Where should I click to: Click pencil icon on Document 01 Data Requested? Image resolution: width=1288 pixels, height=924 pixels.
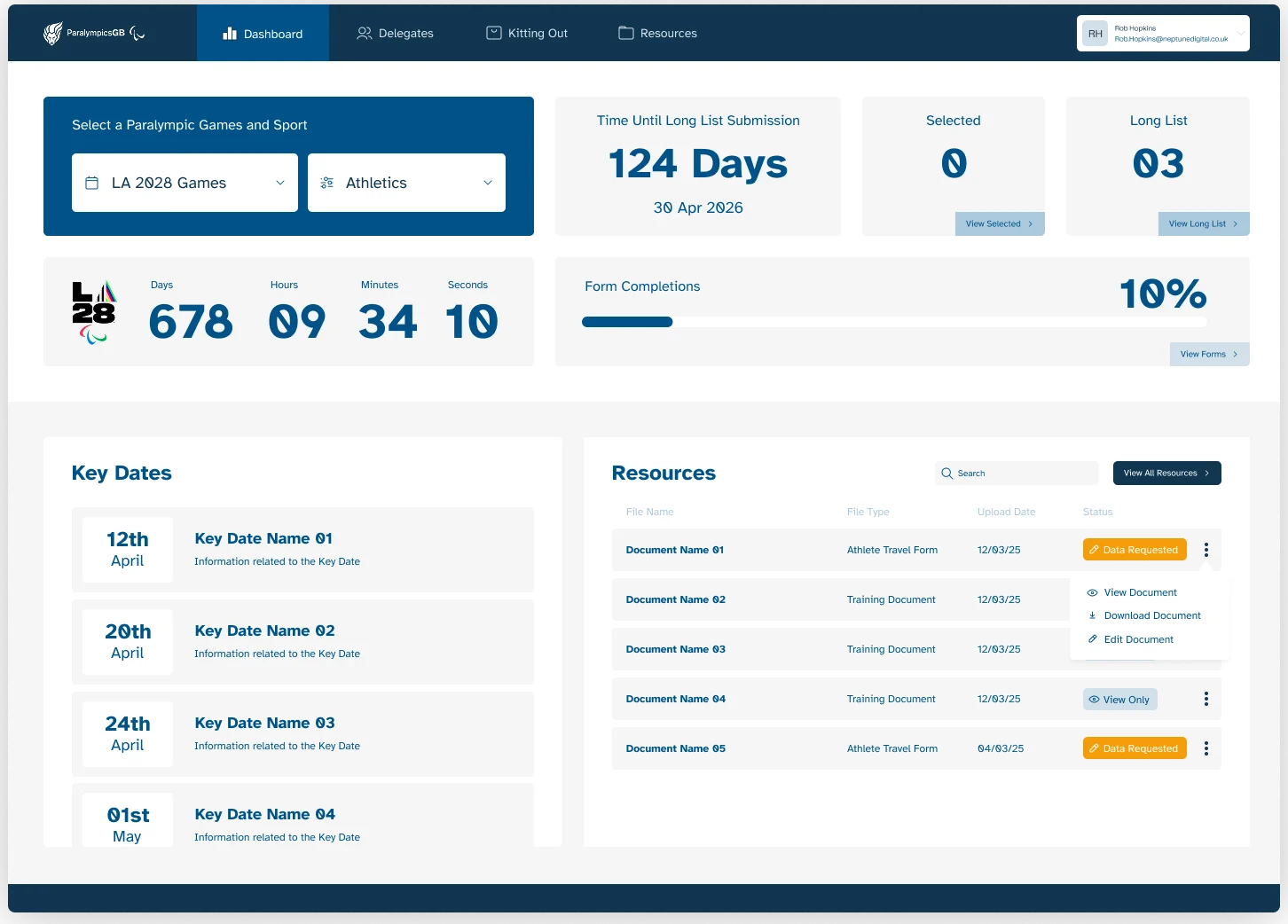click(x=1094, y=550)
